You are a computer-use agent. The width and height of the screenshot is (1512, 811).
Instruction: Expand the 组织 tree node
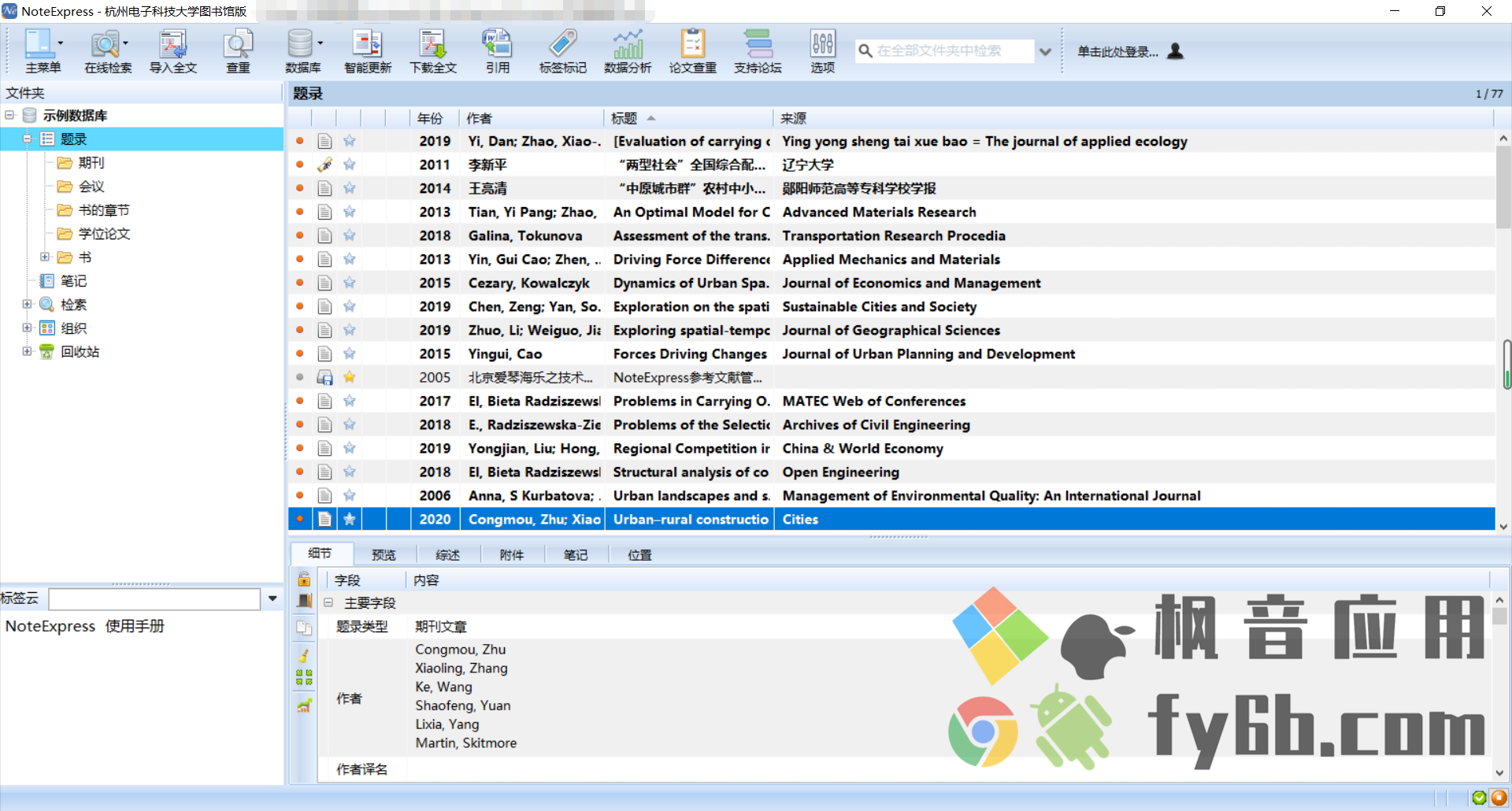27,328
